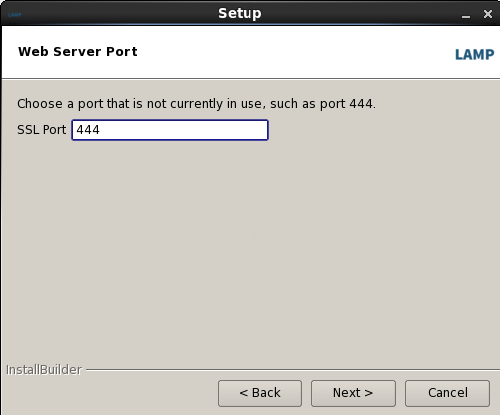Go to the next installer step
This screenshot has height=415, width=500.
pyautogui.click(x=353, y=393)
